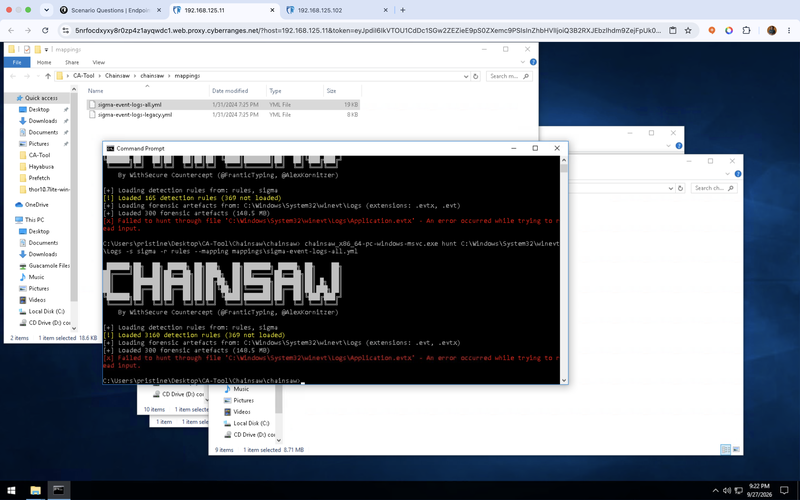
Task: Open the Share ribbon tab
Action: 72,62
